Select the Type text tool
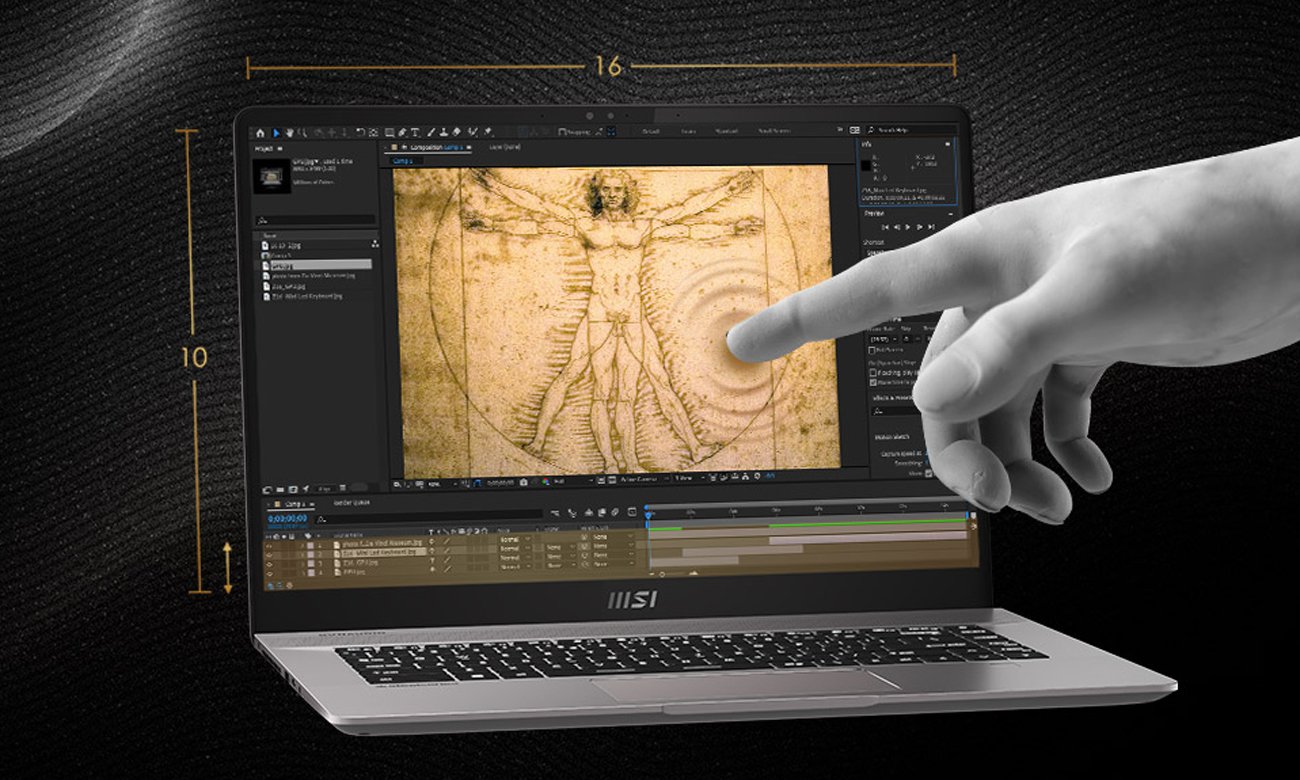 415,132
